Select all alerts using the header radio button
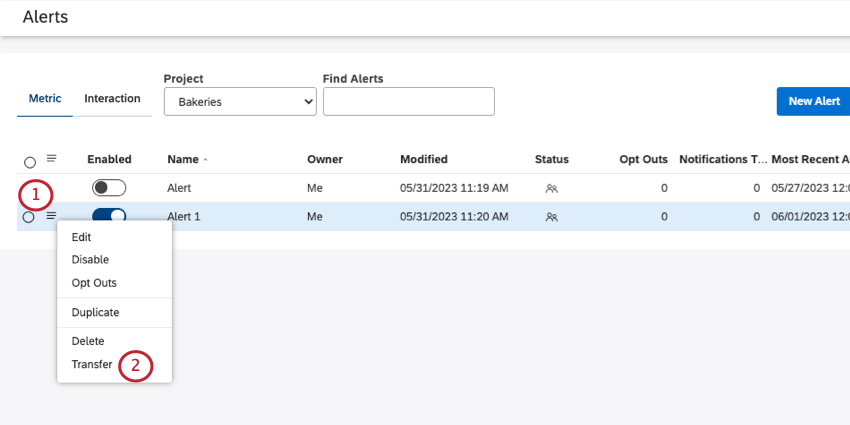 tap(30, 162)
